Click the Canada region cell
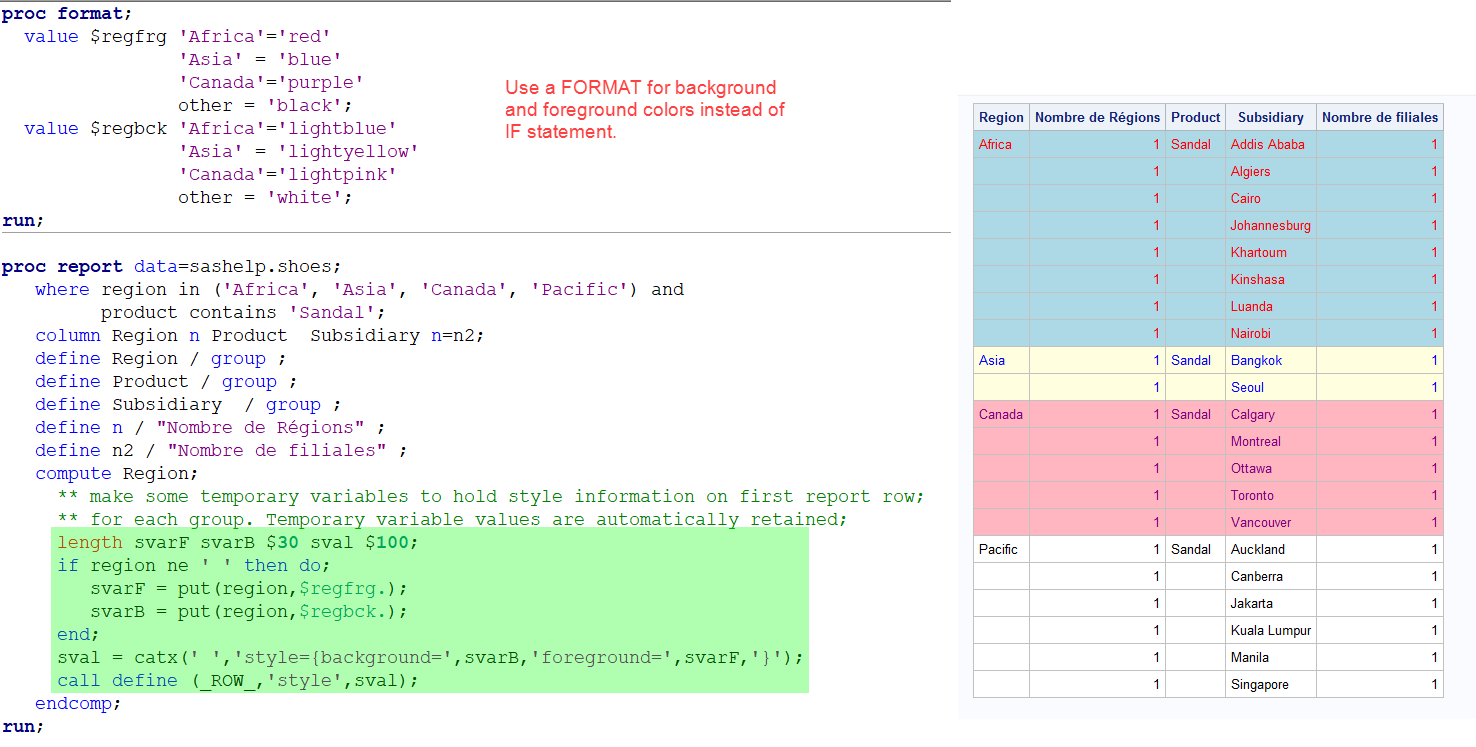Viewport: 1476px width, 747px height. tap(1000, 414)
